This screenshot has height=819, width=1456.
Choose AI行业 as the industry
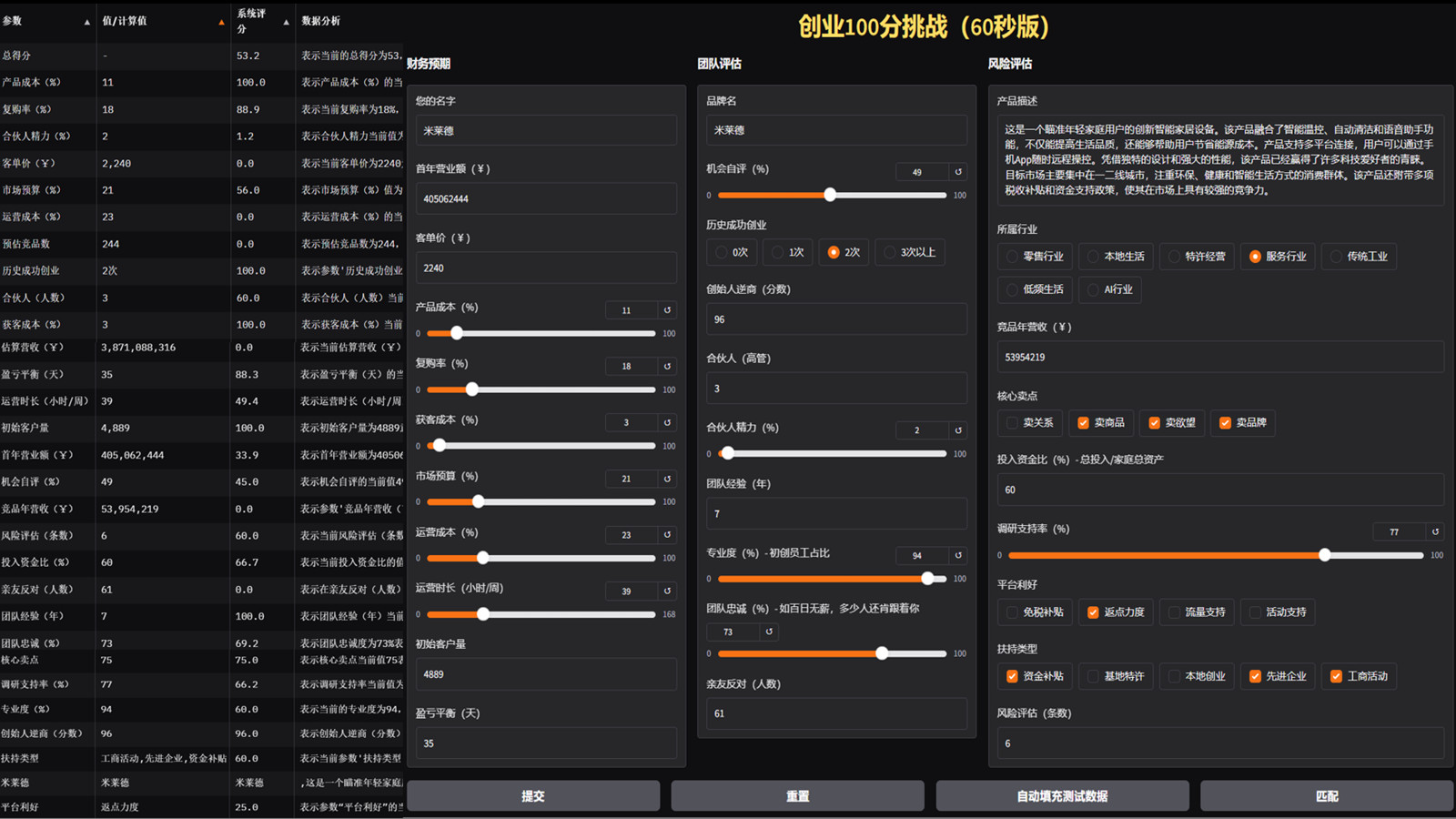1093,289
